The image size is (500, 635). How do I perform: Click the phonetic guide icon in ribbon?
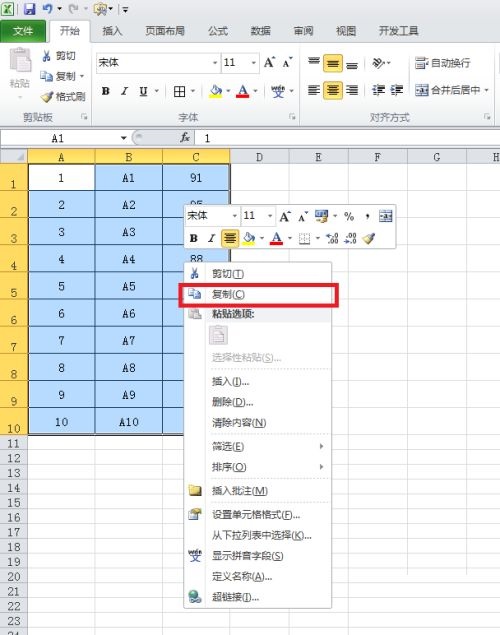[278, 91]
